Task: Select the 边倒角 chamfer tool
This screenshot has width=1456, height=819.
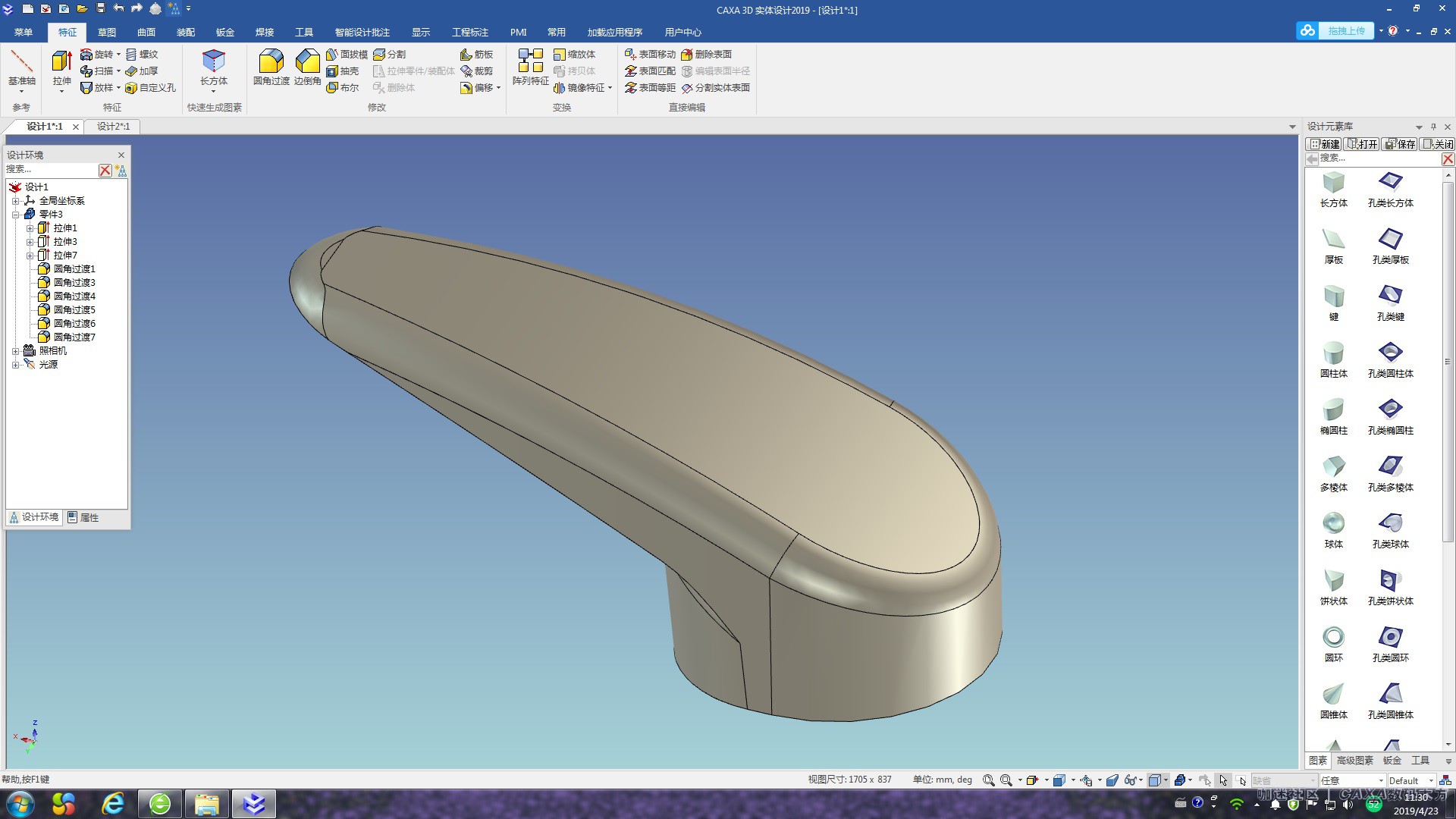Action: [x=307, y=64]
